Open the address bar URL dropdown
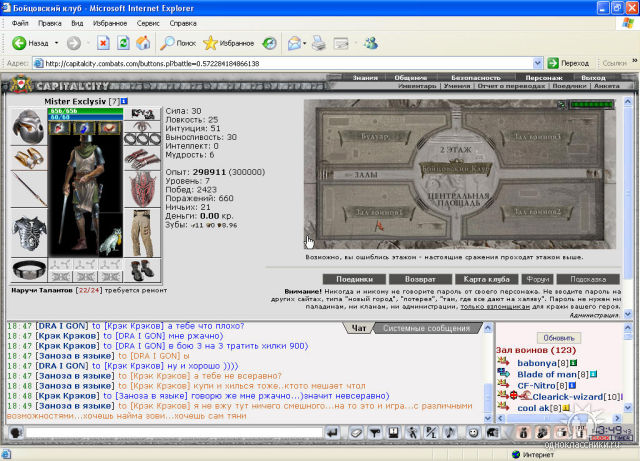Screen dimensions: 640x461 538,63
